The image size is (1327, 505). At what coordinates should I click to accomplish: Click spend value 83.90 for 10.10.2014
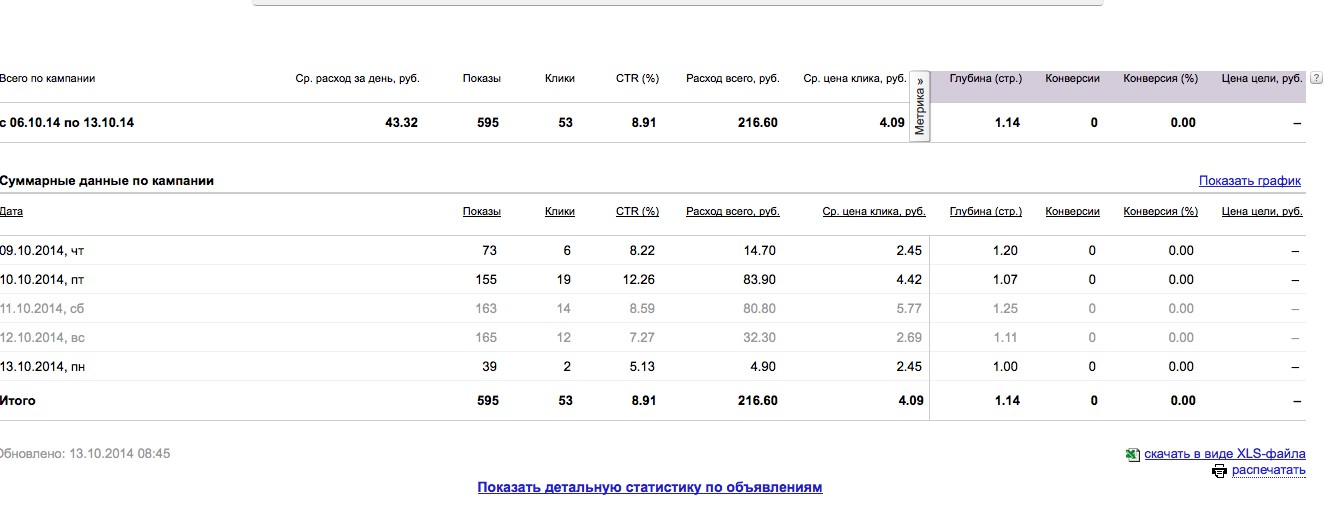pyautogui.click(x=759, y=280)
